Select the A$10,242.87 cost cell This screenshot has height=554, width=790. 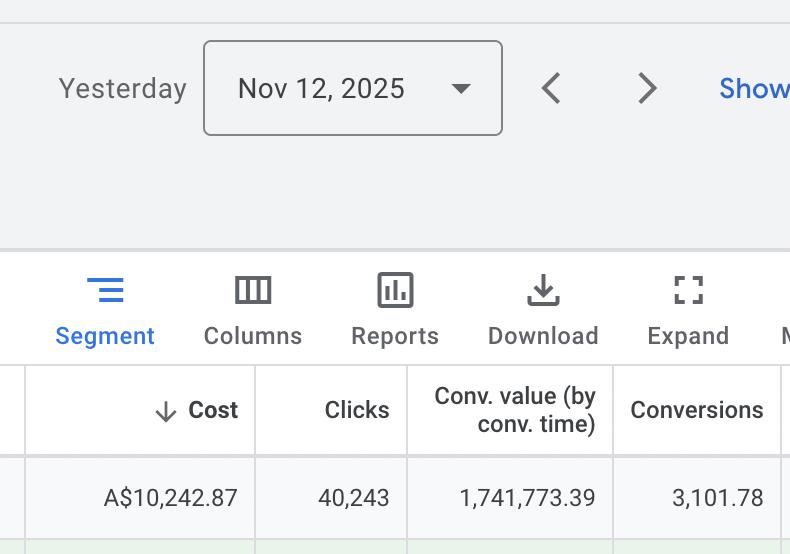click(x=140, y=498)
